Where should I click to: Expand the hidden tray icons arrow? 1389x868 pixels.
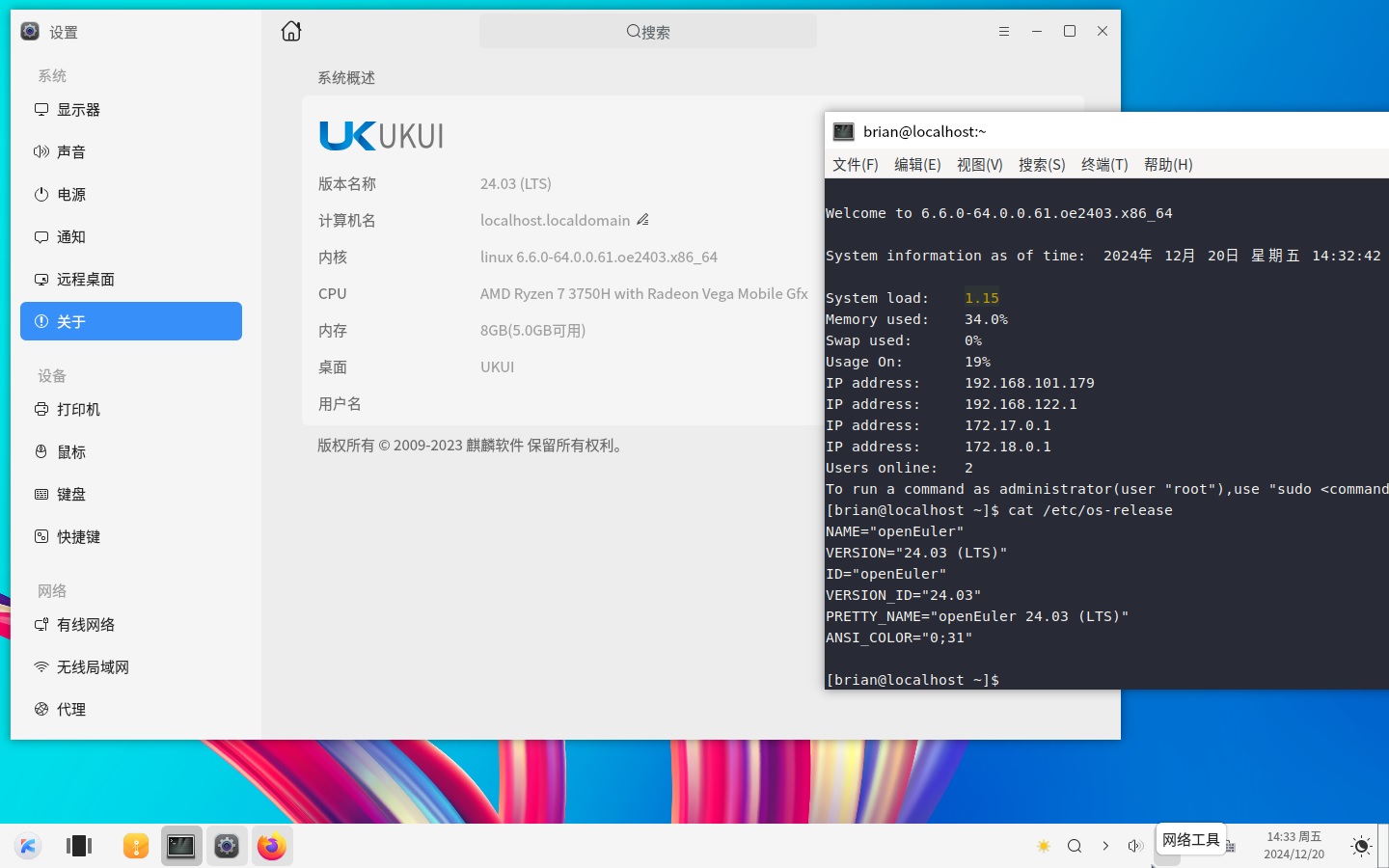1105,846
